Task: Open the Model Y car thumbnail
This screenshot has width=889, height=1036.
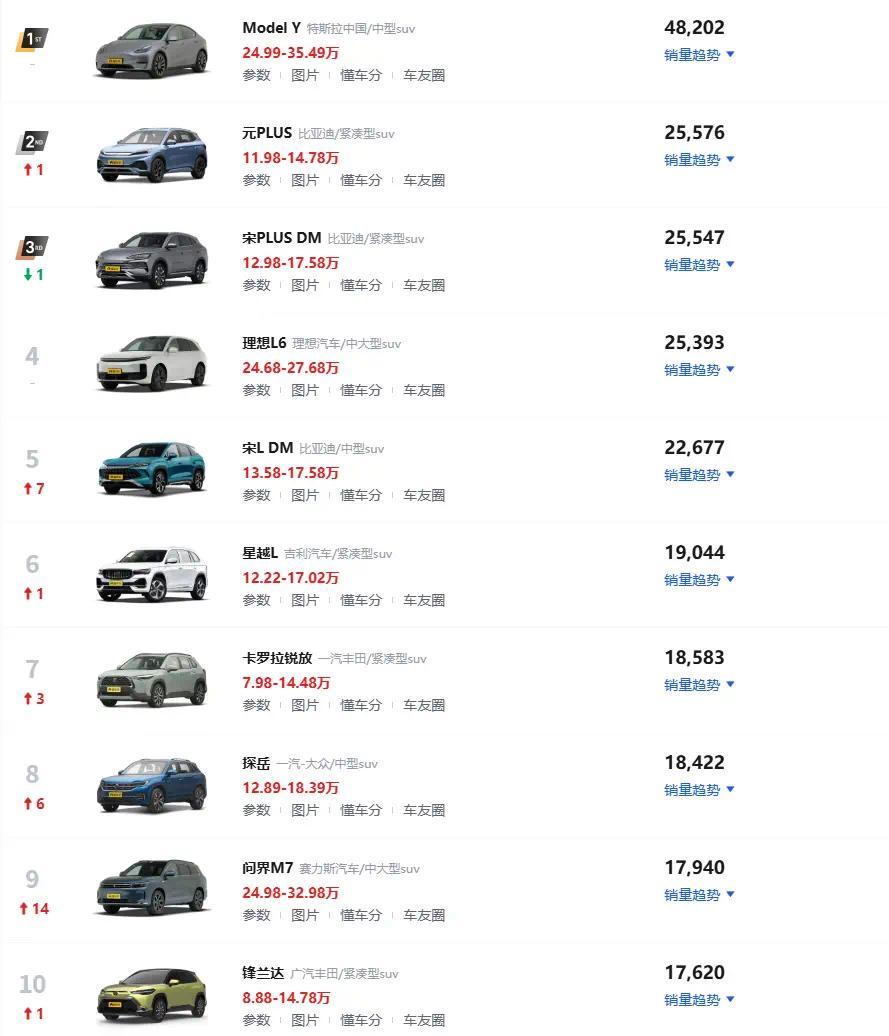Action: pyautogui.click(x=152, y=51)
